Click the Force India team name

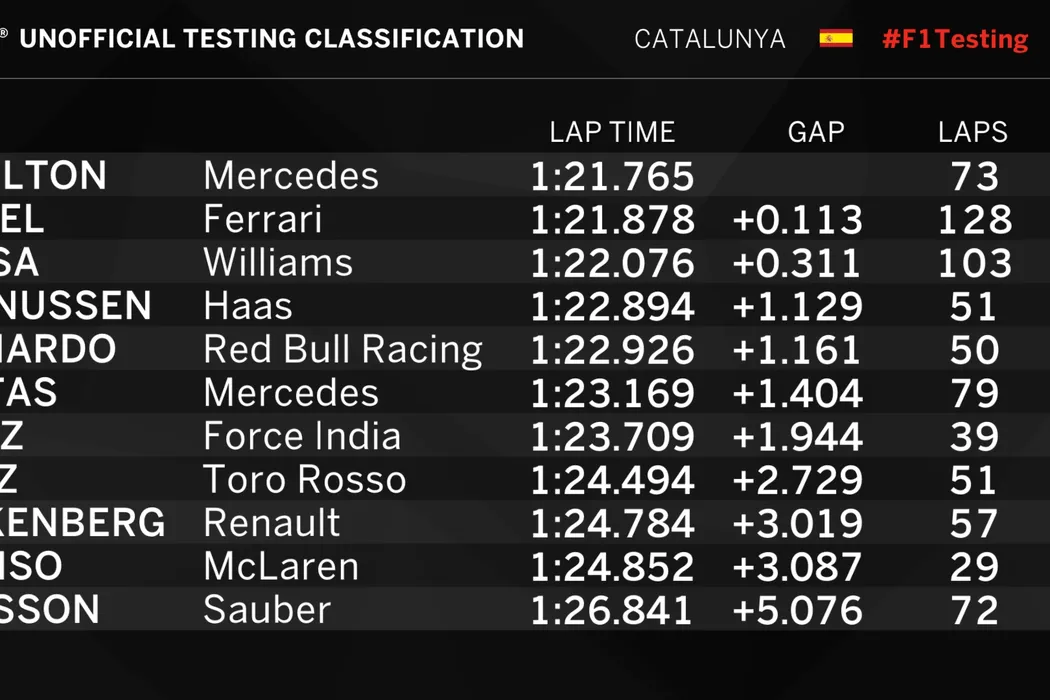(302, 437)
